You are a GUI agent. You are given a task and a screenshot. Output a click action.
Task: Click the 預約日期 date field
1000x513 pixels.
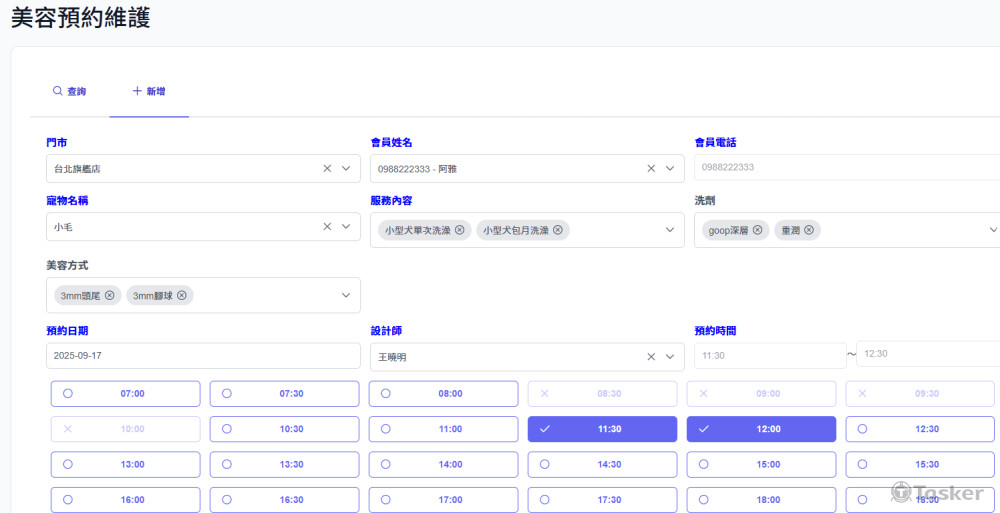(x=203, y=357)
